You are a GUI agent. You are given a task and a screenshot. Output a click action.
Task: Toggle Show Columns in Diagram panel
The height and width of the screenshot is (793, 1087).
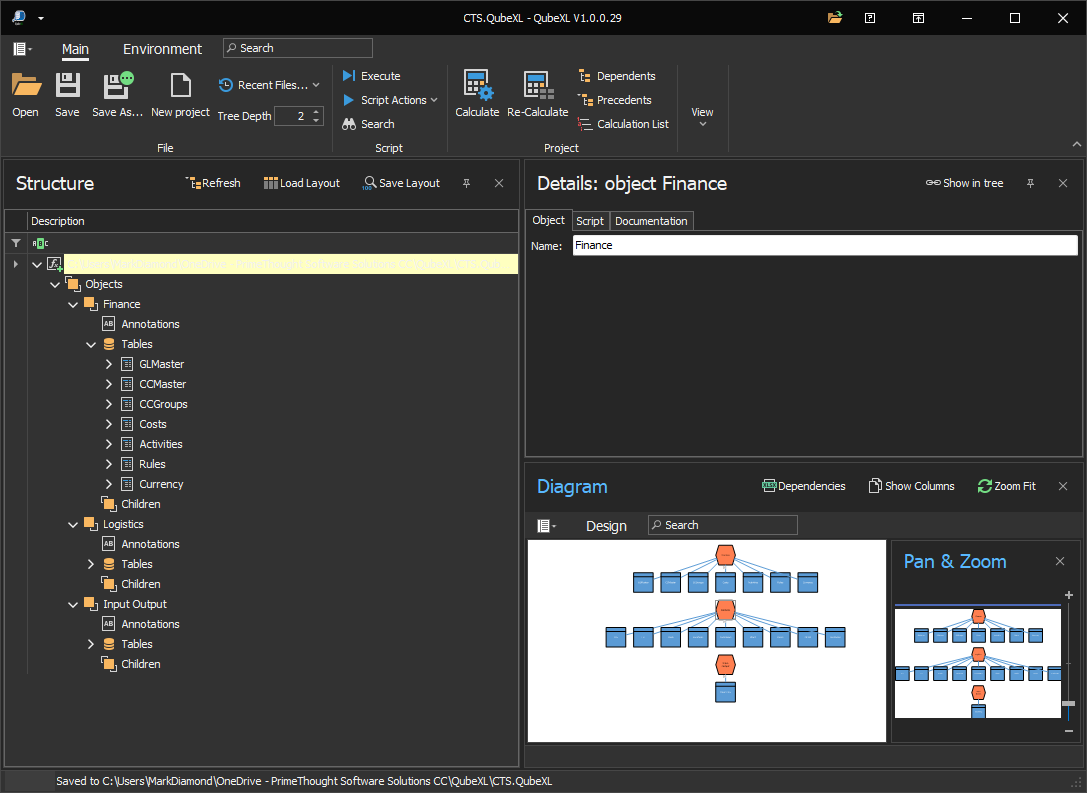point(911,486)
